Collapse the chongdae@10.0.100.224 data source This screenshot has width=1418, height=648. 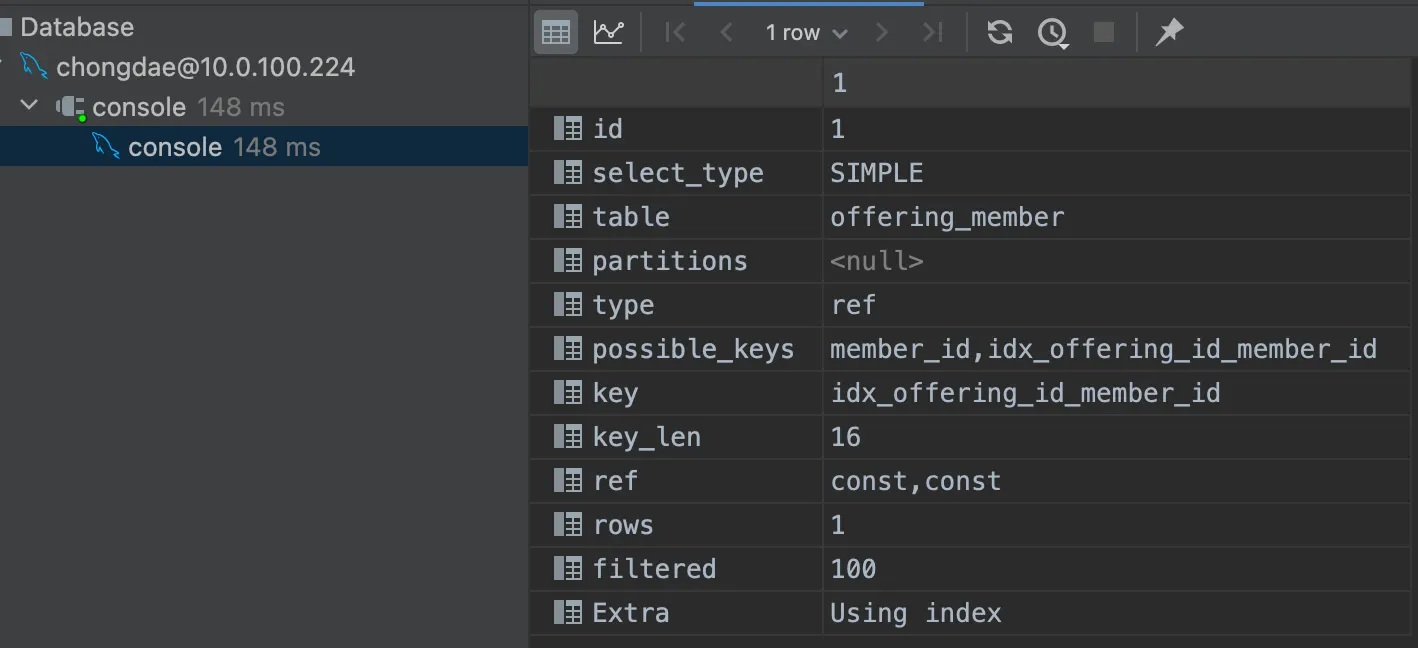pos(4,67)
